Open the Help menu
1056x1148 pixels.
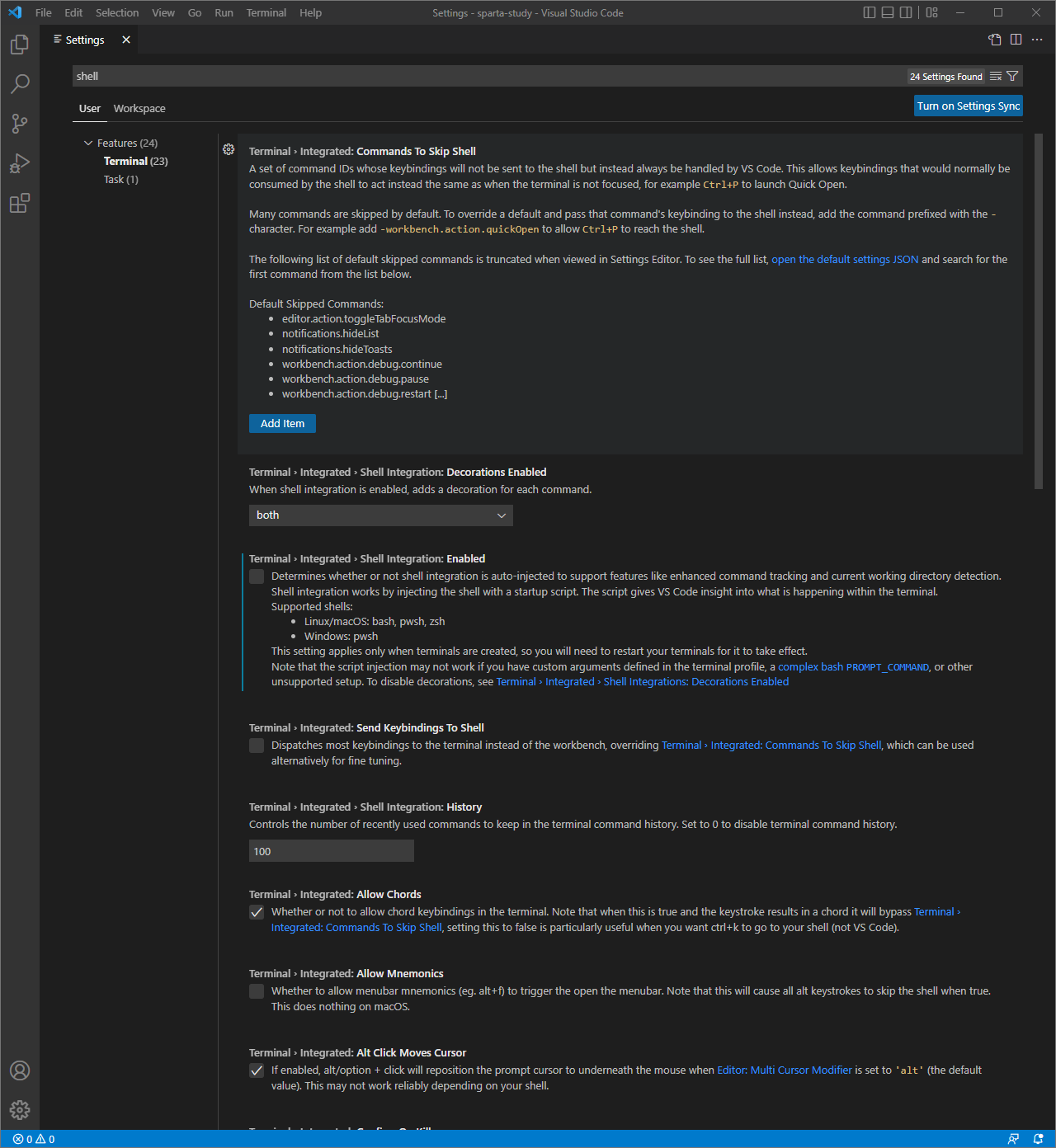tap(311, 12)
